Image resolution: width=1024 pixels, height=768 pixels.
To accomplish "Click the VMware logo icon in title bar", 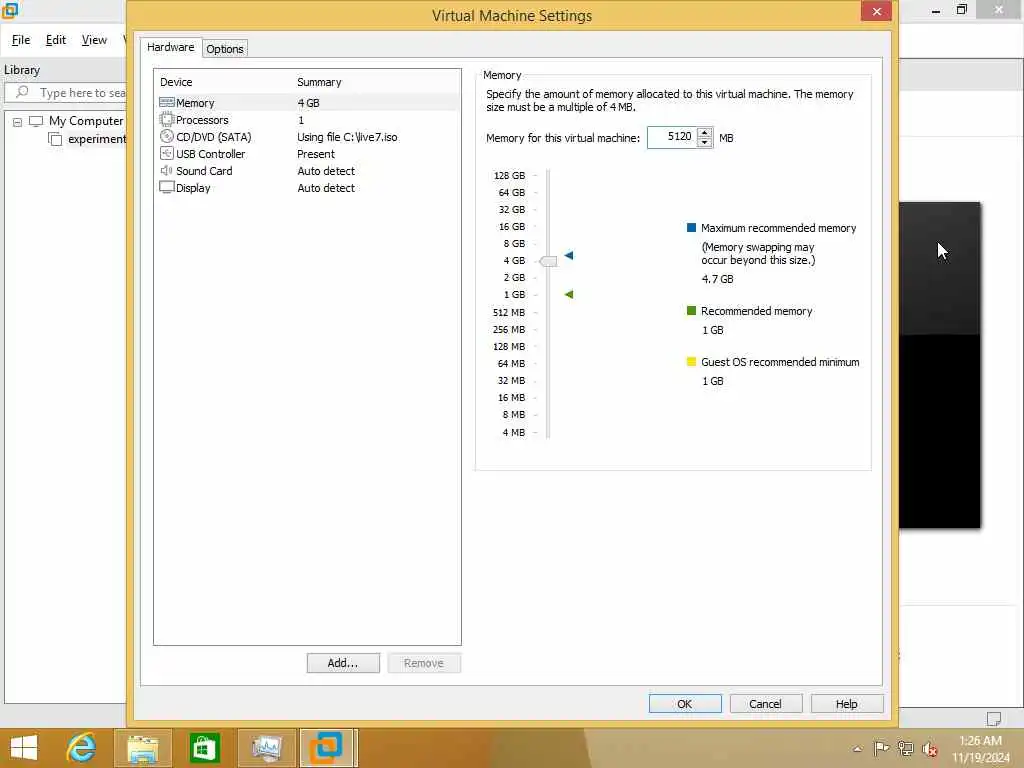I will click(x=10, y=10).
